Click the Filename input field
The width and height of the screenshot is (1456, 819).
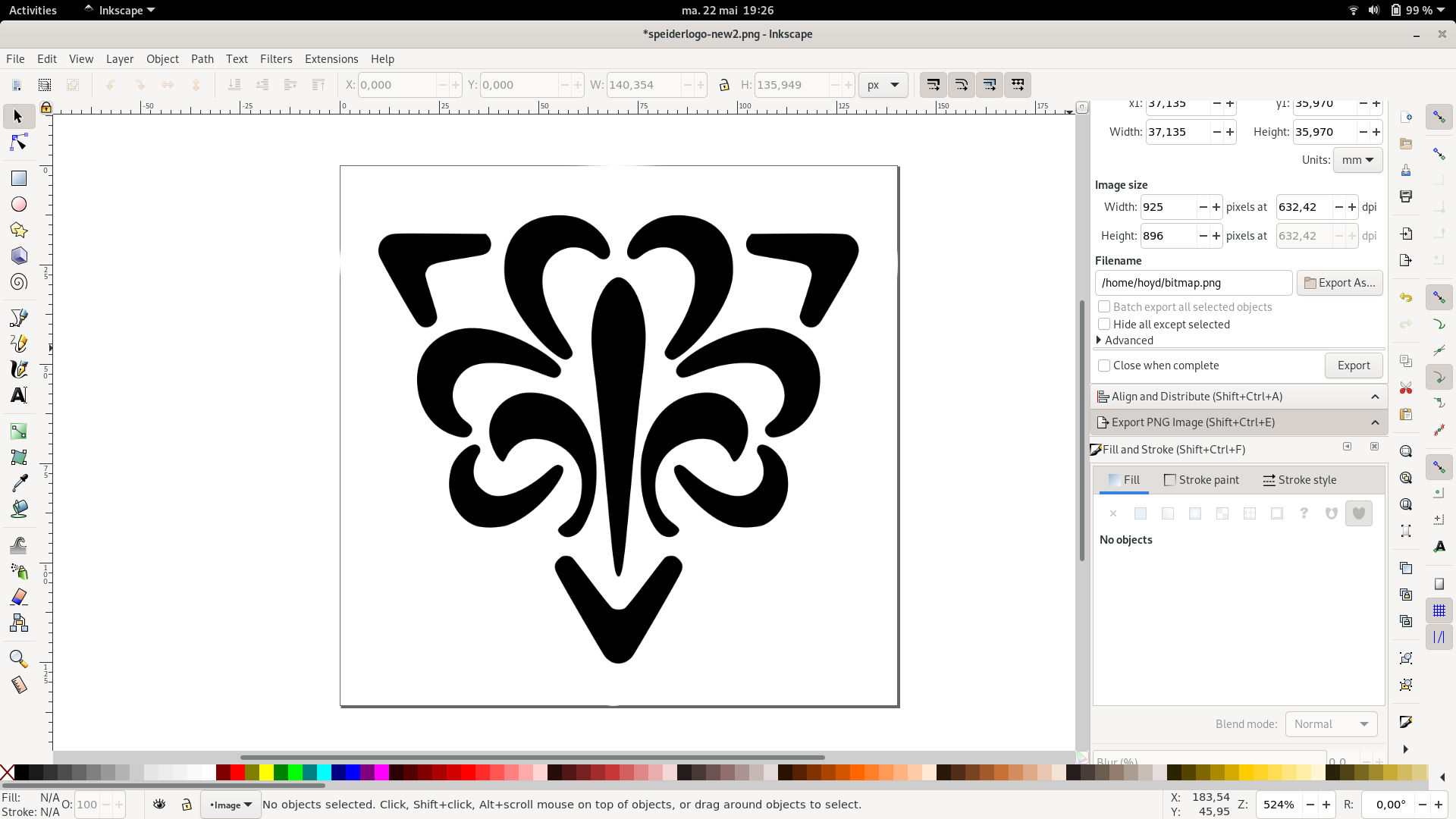1193,283
